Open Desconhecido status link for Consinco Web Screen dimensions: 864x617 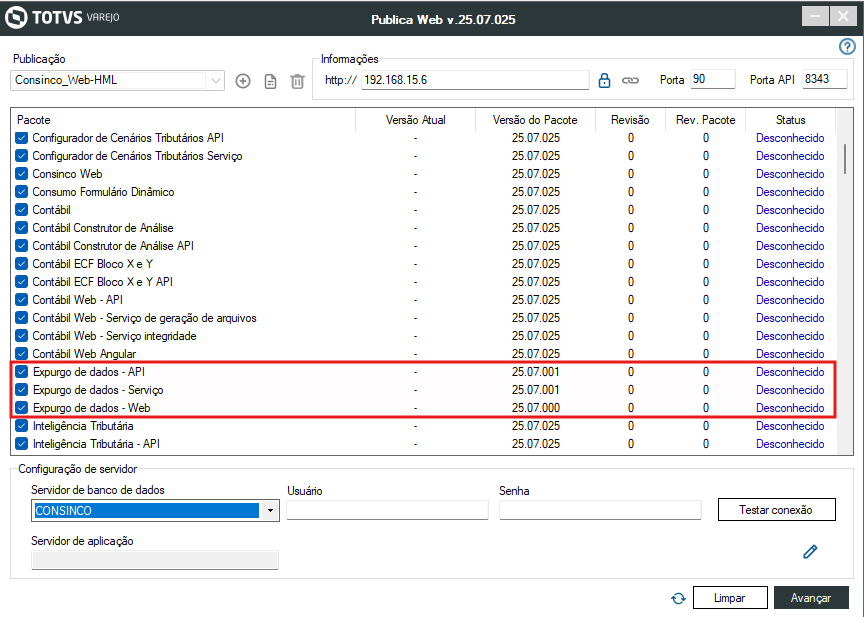pos(790,174)
